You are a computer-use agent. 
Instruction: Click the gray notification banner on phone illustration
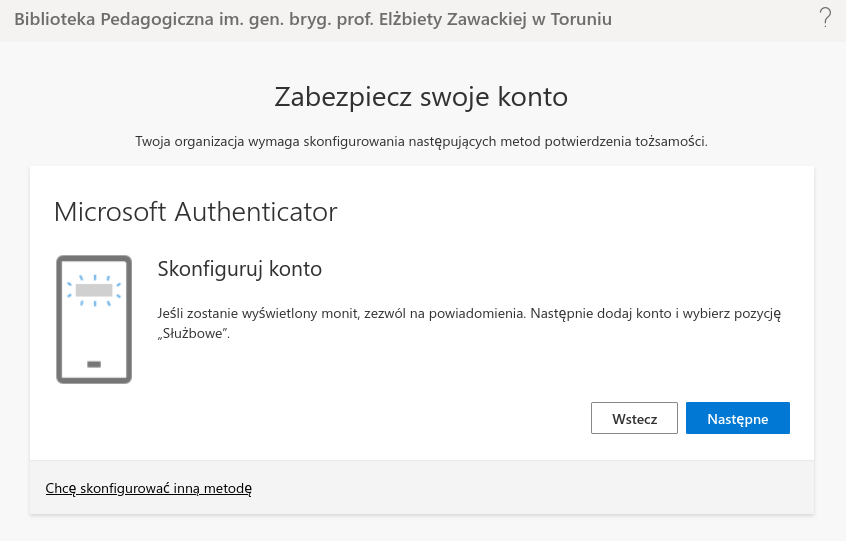94,293
